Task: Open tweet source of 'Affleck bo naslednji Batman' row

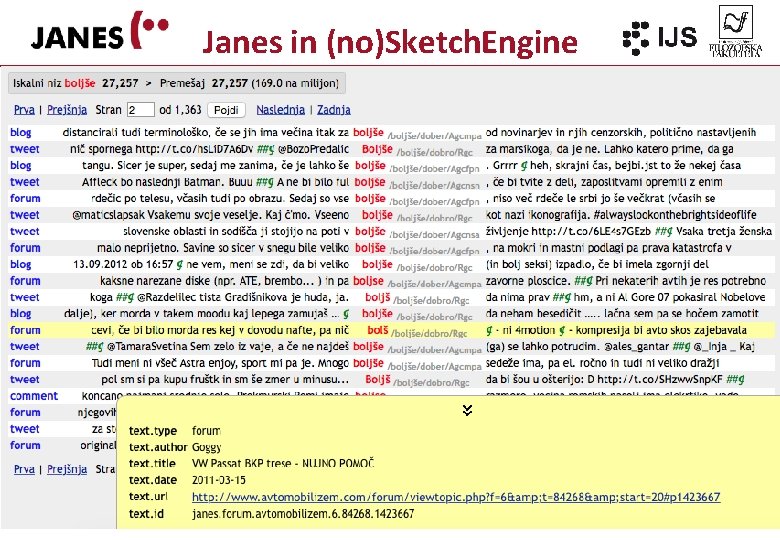Action: (25, 182)
